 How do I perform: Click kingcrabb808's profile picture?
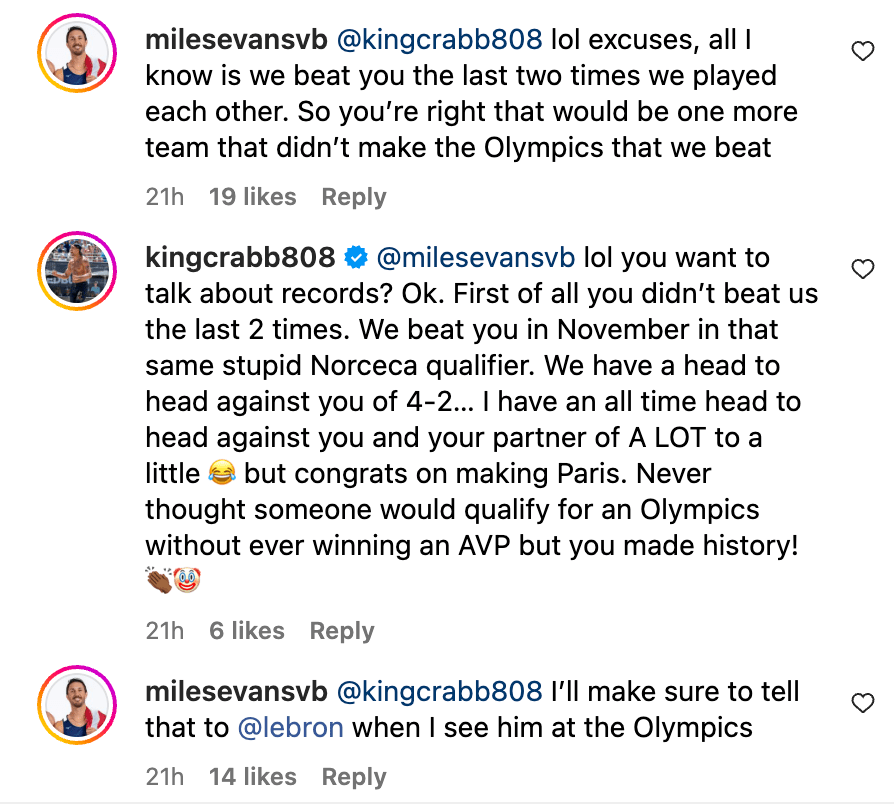[x=71, y=270]
